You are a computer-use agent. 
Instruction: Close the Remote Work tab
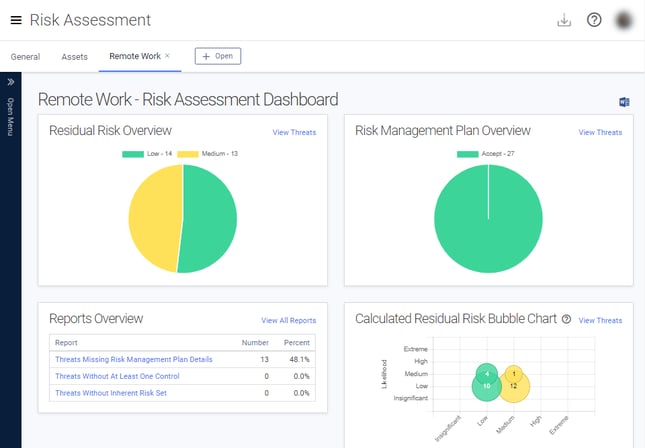[x=167, y=56]
